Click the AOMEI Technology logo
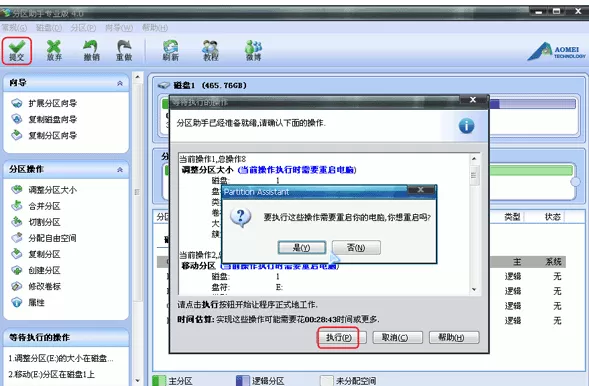The height and width of the screenshot is (386, 589). [x=556, y=52]
